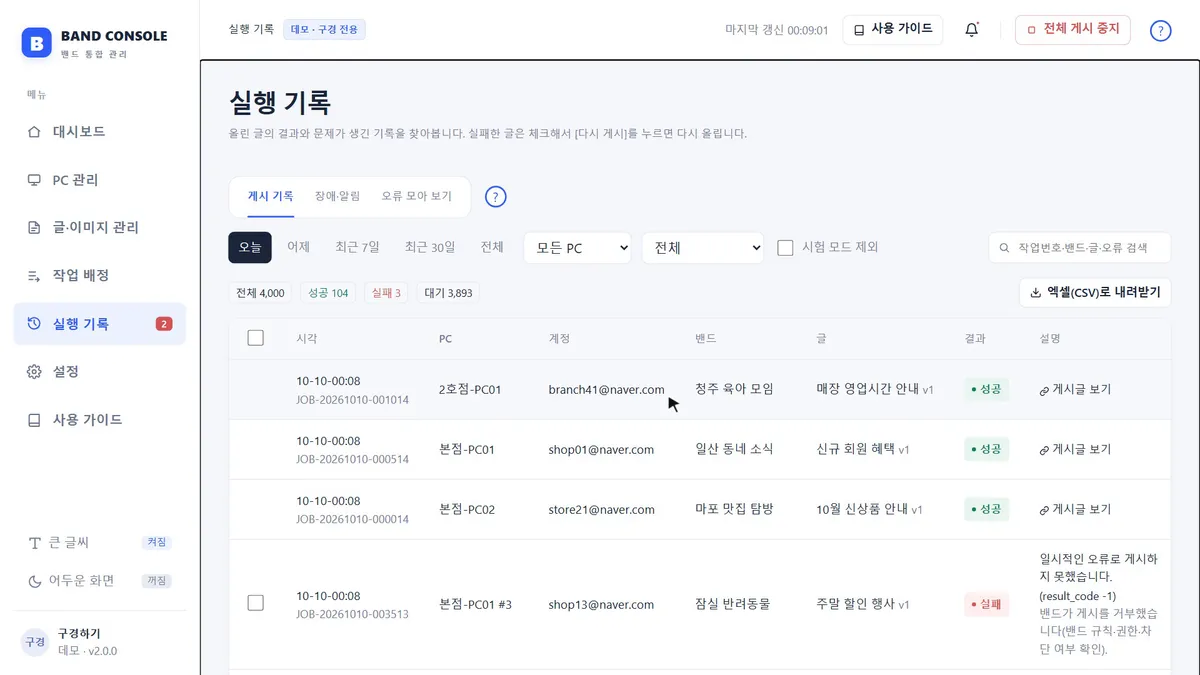The height and width of the screenshot is (675, 1200).
Task: Click the 어두운 화면 moon icon
Action: pyautogui.click(x=35, y=581)
